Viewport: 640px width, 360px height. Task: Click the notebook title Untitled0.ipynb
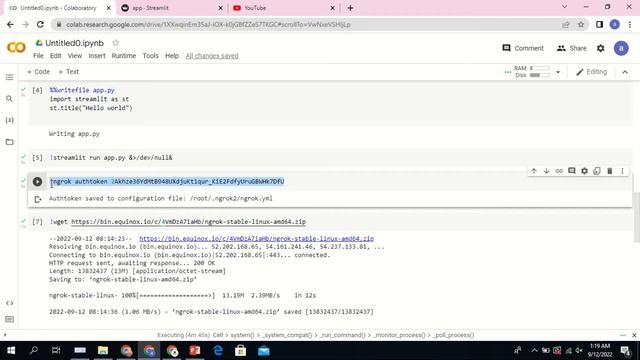point(74,43)
